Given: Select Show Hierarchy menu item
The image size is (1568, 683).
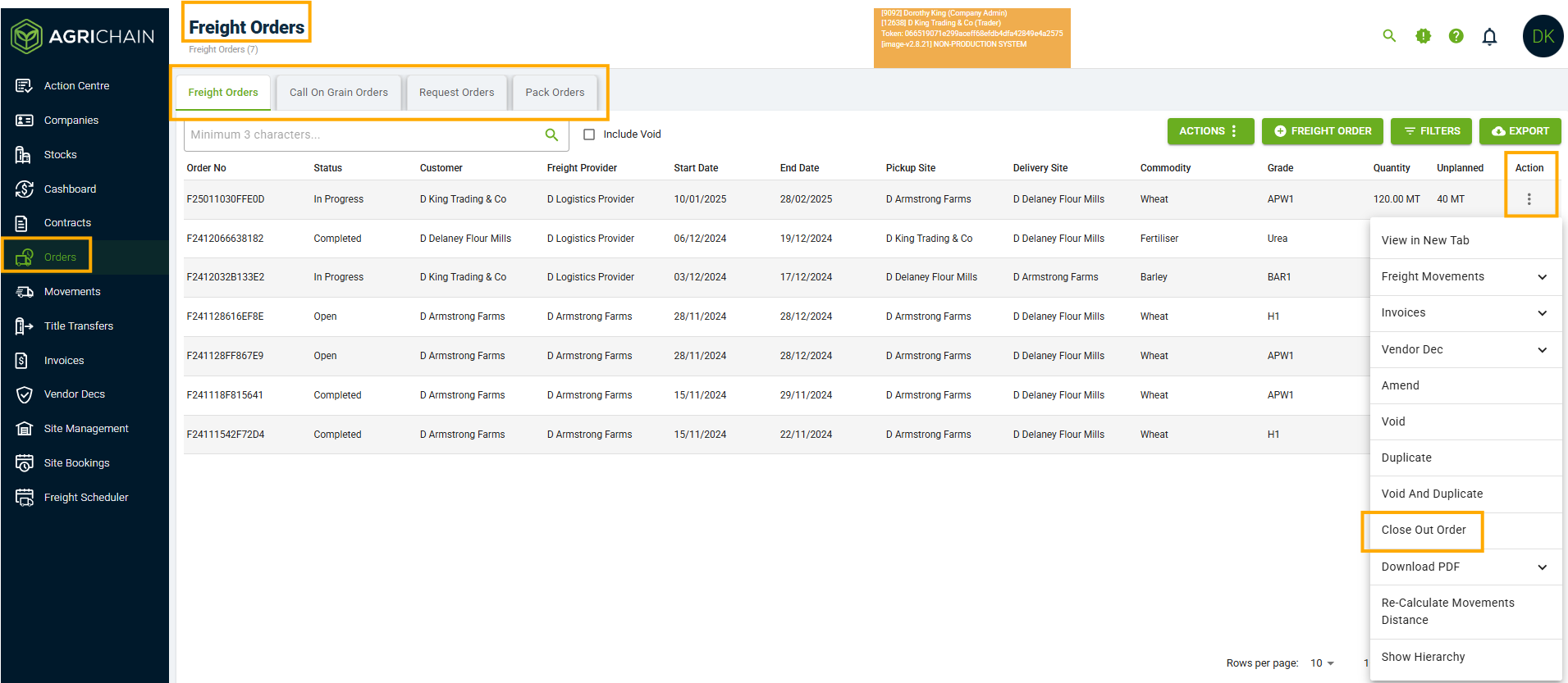Looking at the screenshot, I should pyautogui.click(x=1465, y=658).
